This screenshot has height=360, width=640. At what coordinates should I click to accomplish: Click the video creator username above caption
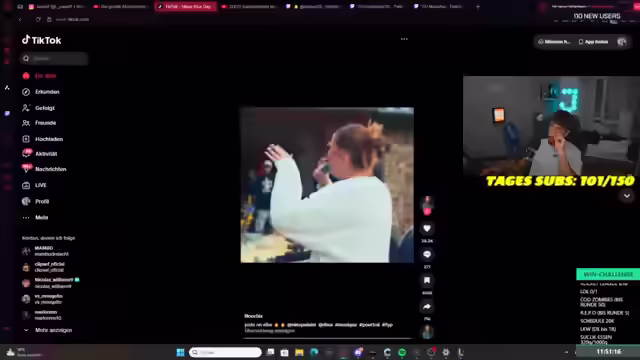pos(253,316)
